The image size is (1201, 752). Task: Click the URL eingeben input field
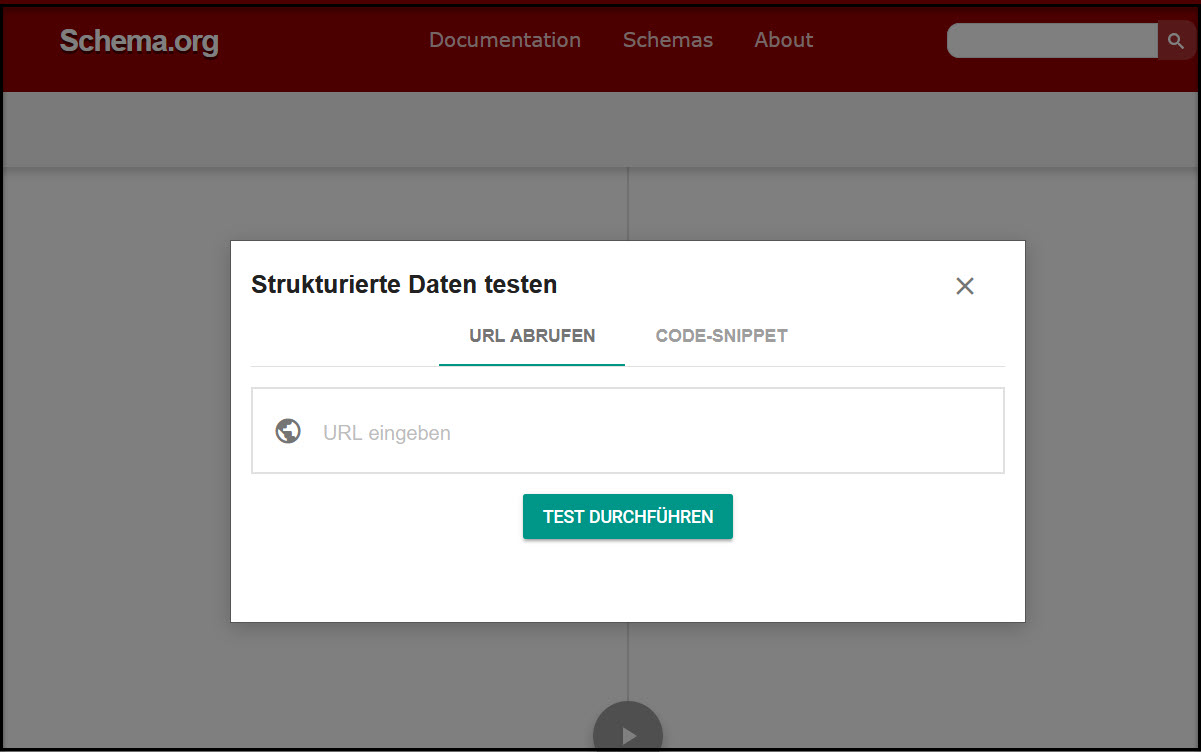[x=628, y=431]
